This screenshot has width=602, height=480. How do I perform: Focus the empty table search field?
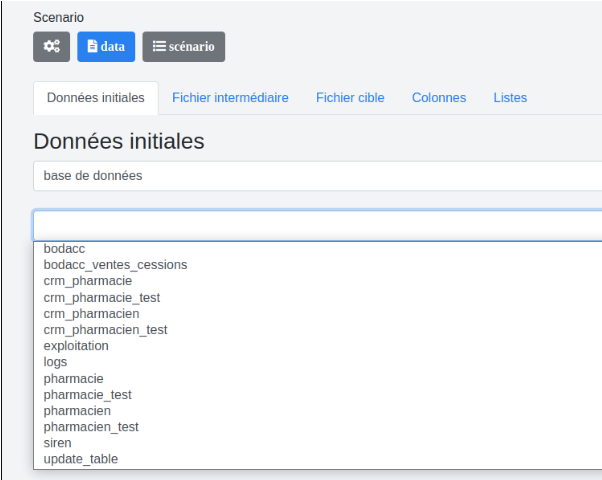pyautogui.click(x=317, y=225)
